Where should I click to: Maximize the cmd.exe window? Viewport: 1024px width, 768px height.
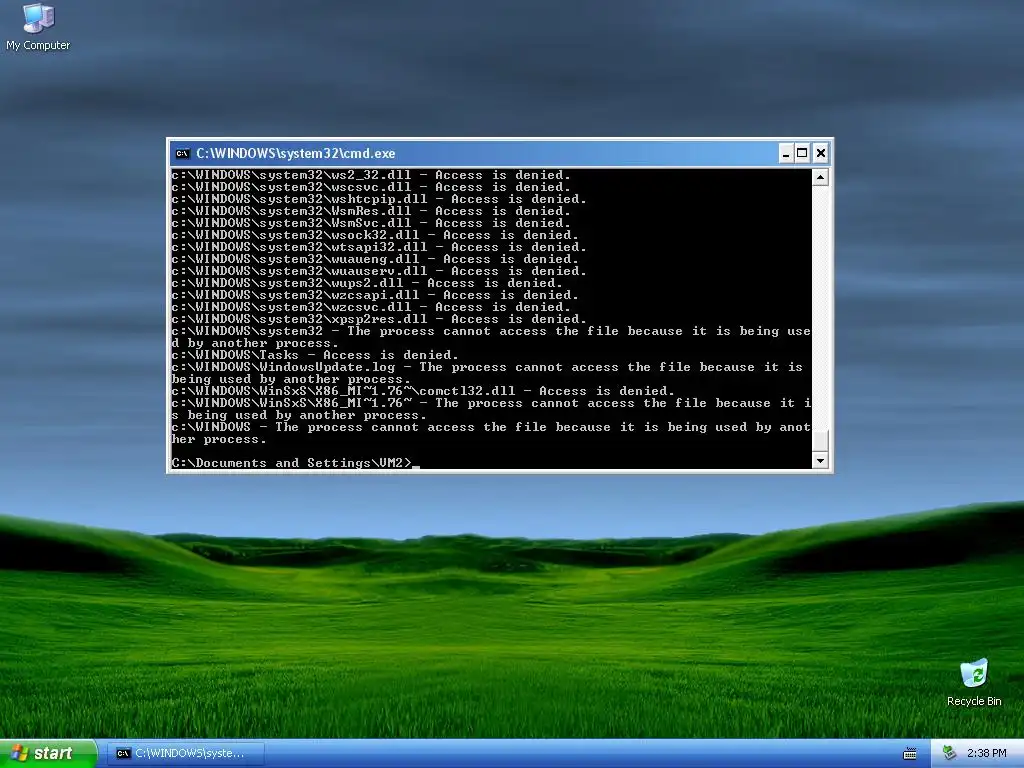click(x=803, y=153)
